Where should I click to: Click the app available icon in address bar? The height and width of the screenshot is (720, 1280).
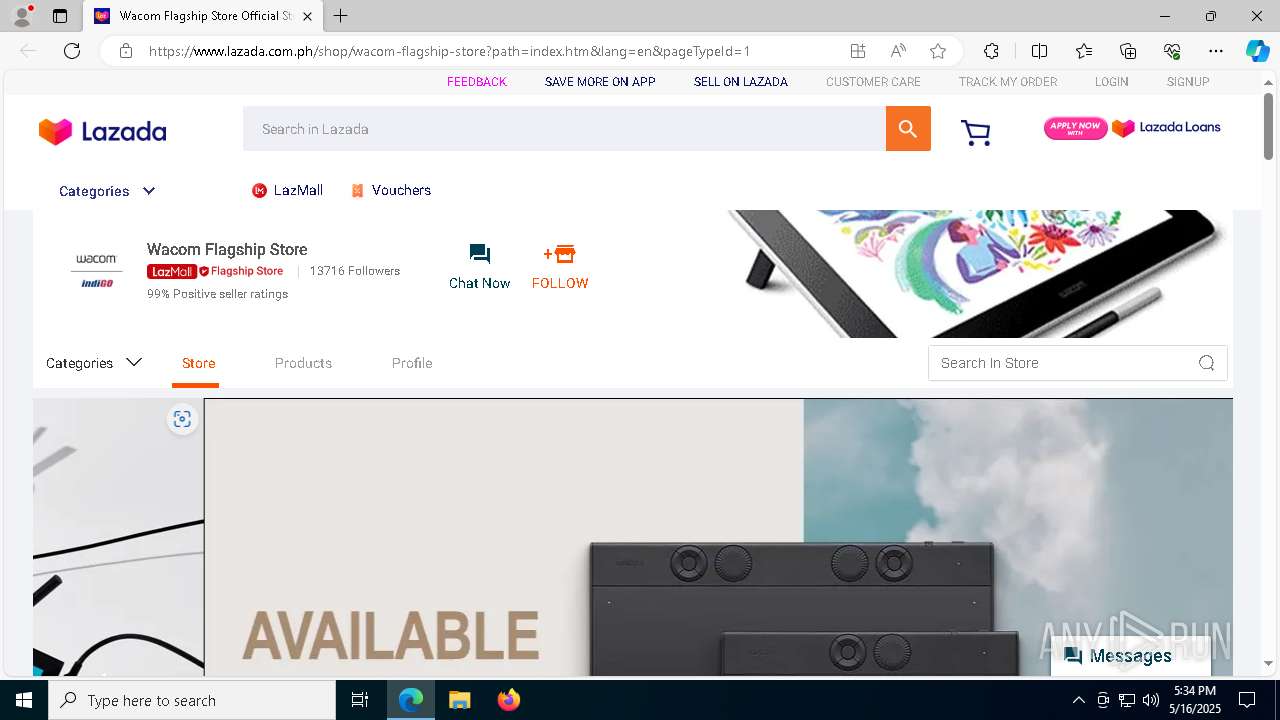(x=858, y=51)
